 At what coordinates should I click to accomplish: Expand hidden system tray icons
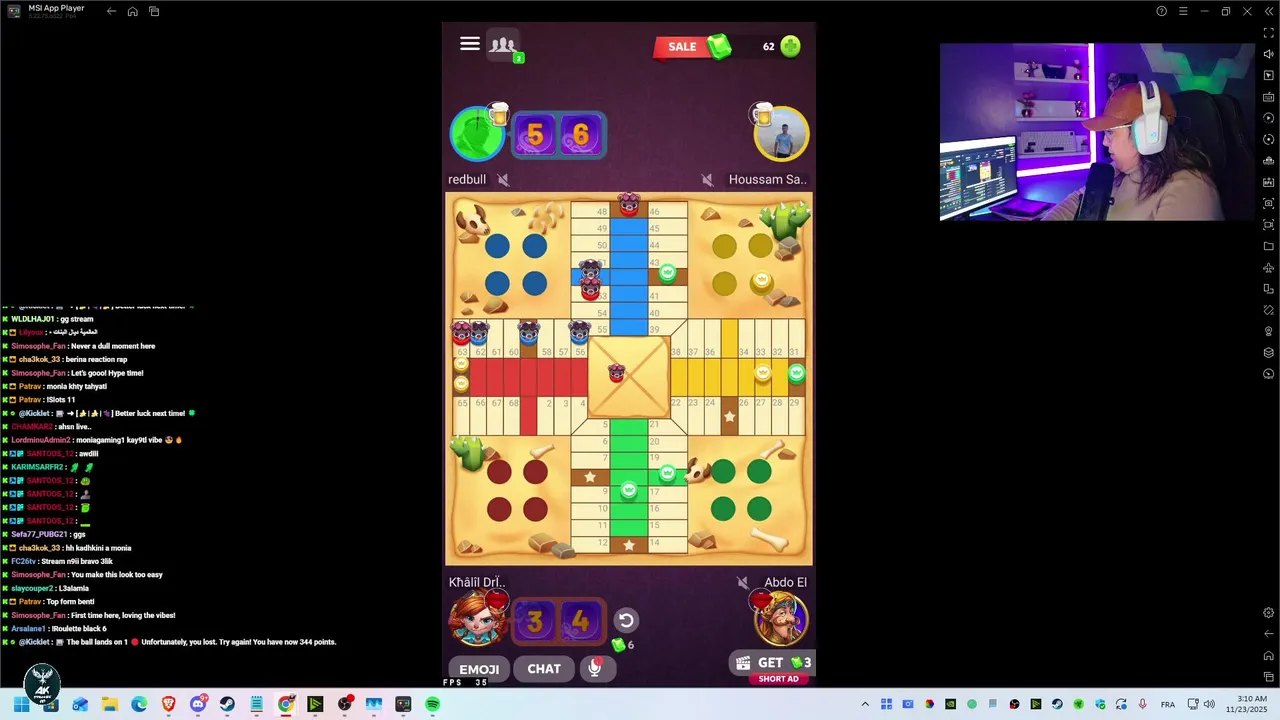[865, 704]
